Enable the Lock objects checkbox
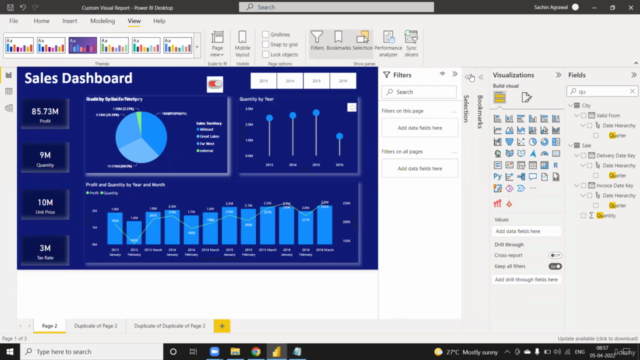Viewport: 640px width, 360px height. pyautogui.click(x=266, y=54)
